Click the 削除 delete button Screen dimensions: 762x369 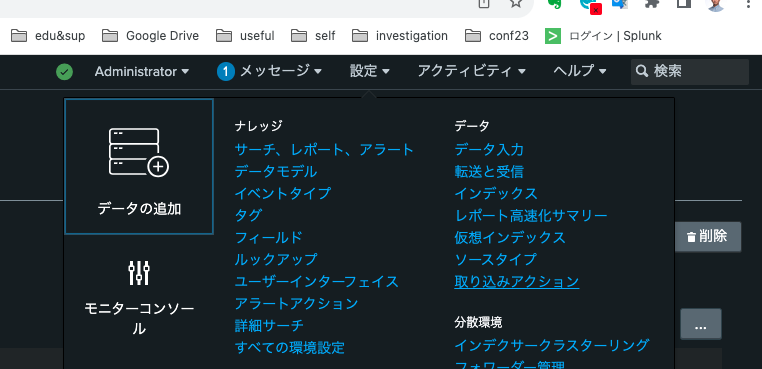point(708,237)
